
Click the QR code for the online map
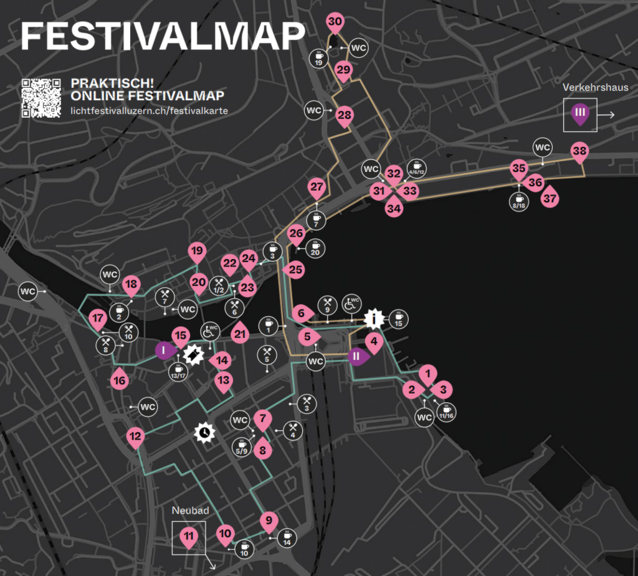click(x=41, y=96)
